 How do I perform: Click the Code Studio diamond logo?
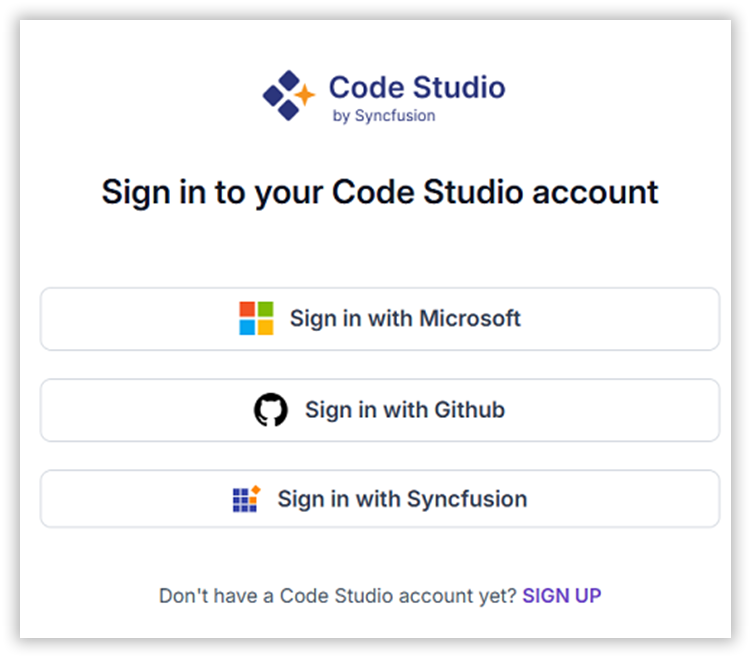click(289, 95)
